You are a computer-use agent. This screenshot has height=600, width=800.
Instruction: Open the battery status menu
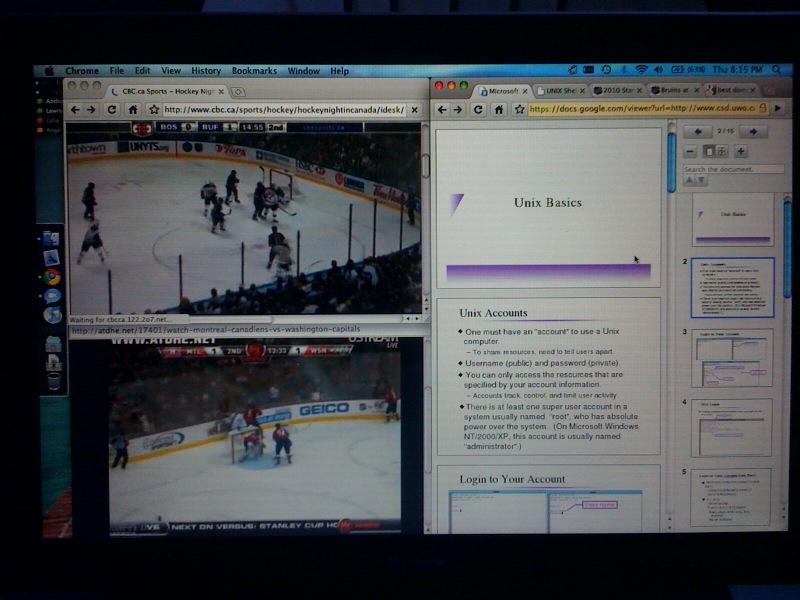click(689, 70)
